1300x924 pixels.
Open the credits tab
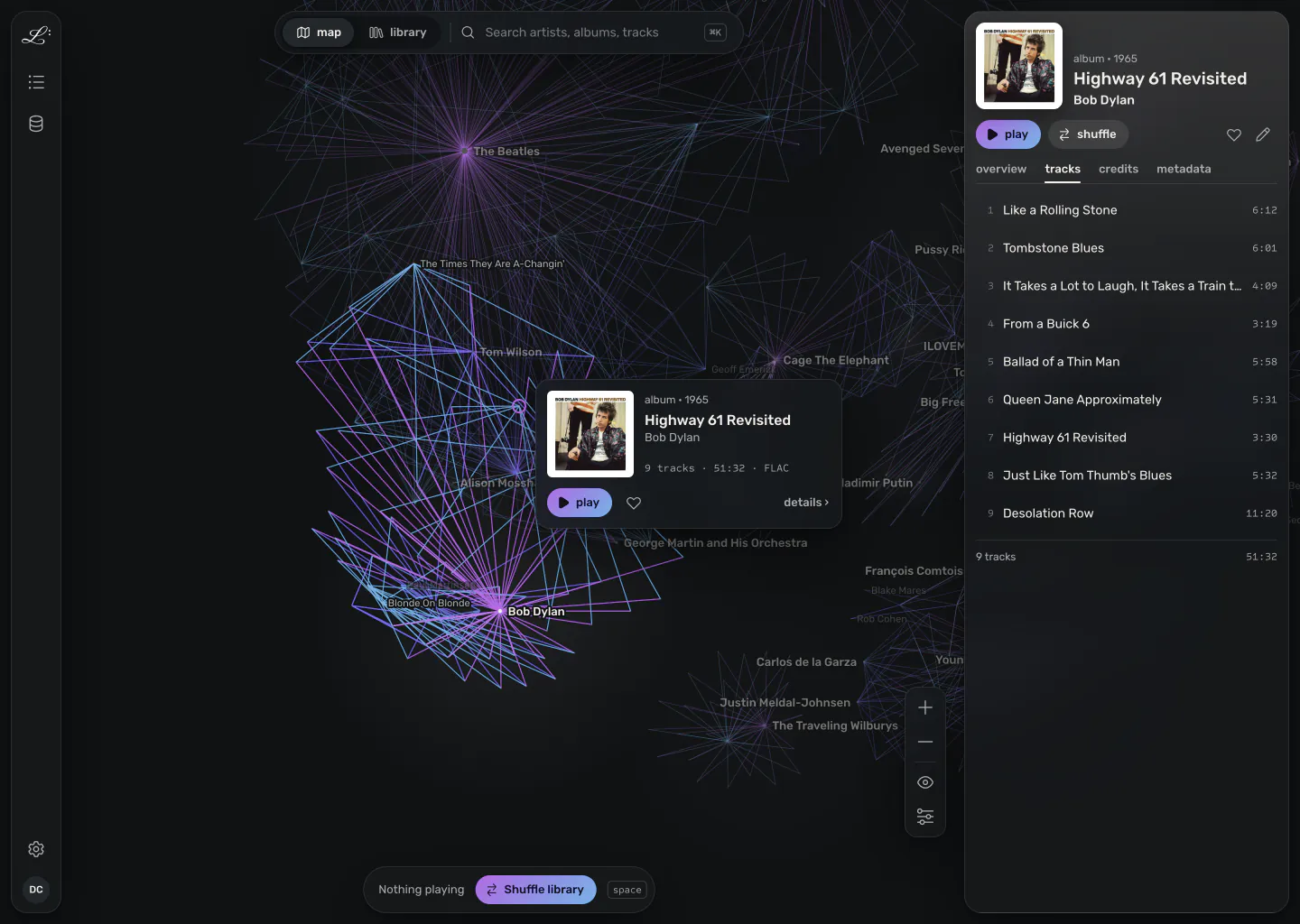pos(1119,169)
